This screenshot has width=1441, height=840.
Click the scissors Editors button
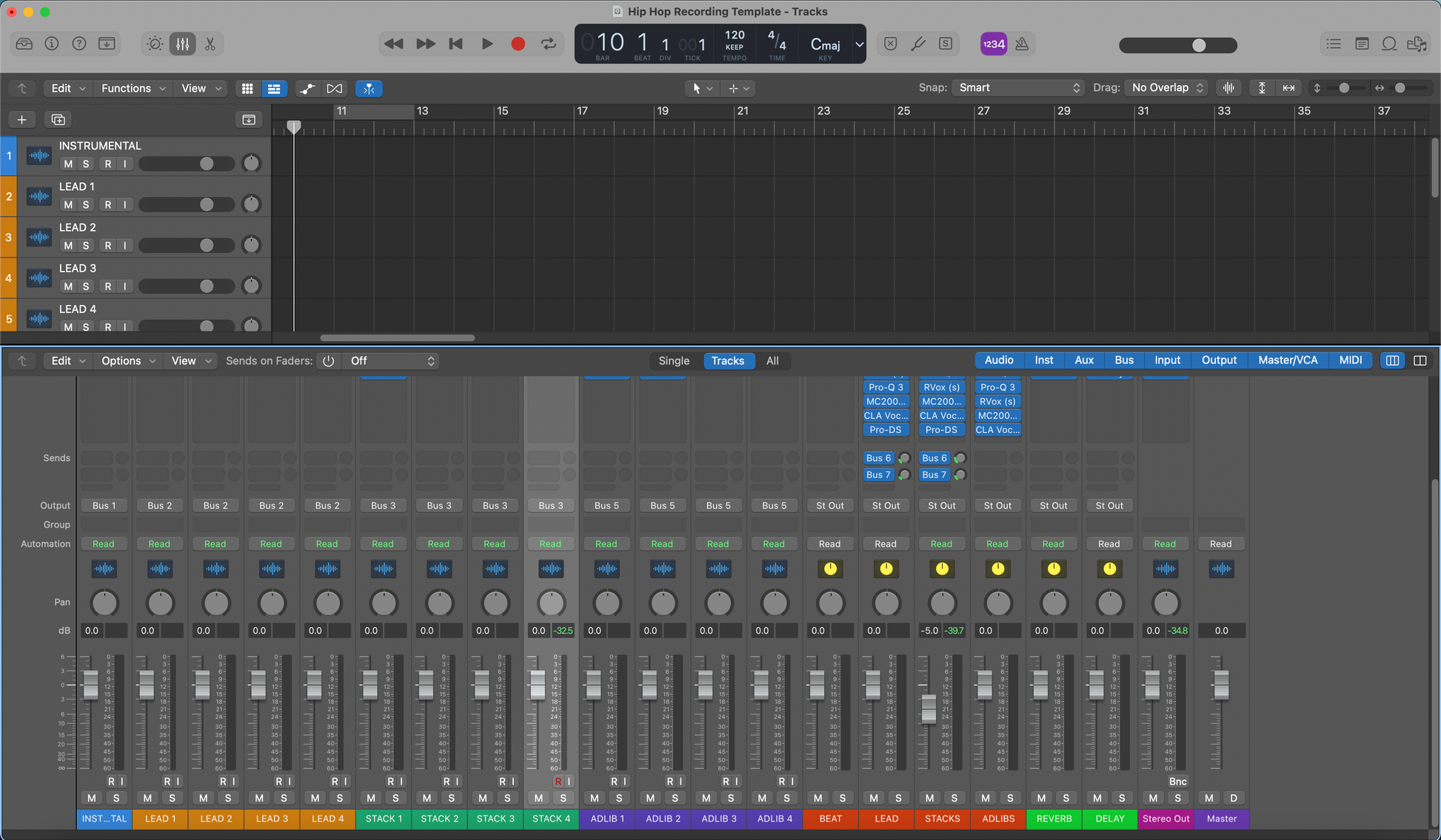pos(210,44)
